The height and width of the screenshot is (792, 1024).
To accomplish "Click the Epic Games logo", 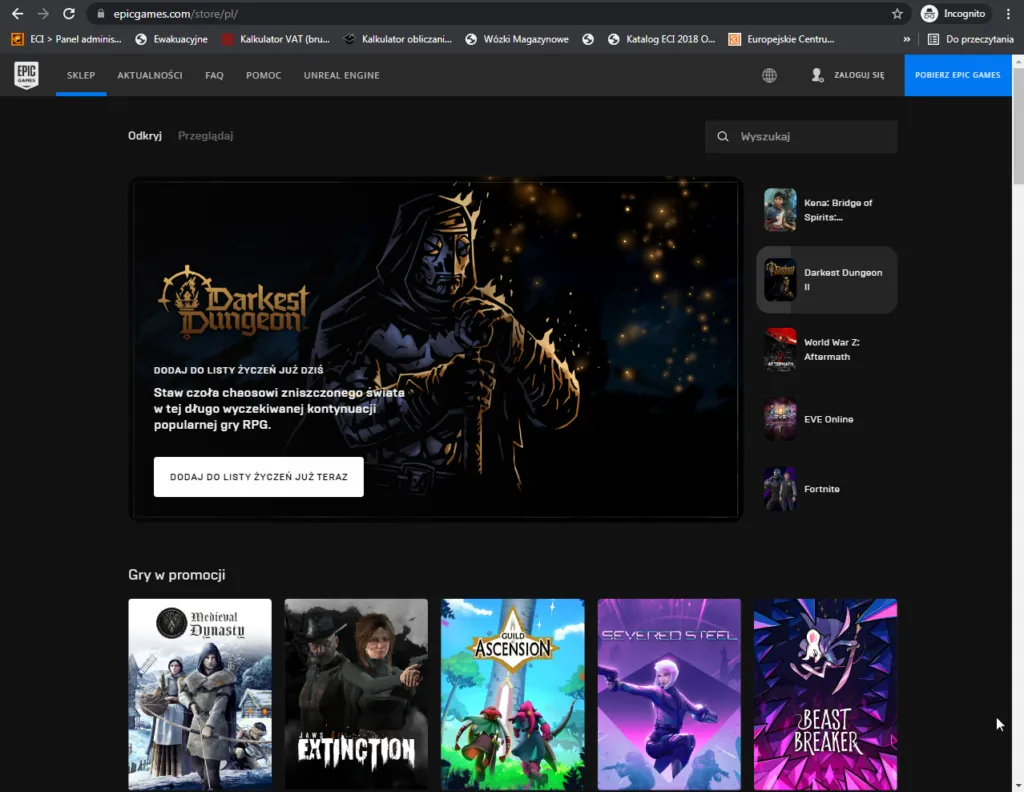I will tap(26, 75).
